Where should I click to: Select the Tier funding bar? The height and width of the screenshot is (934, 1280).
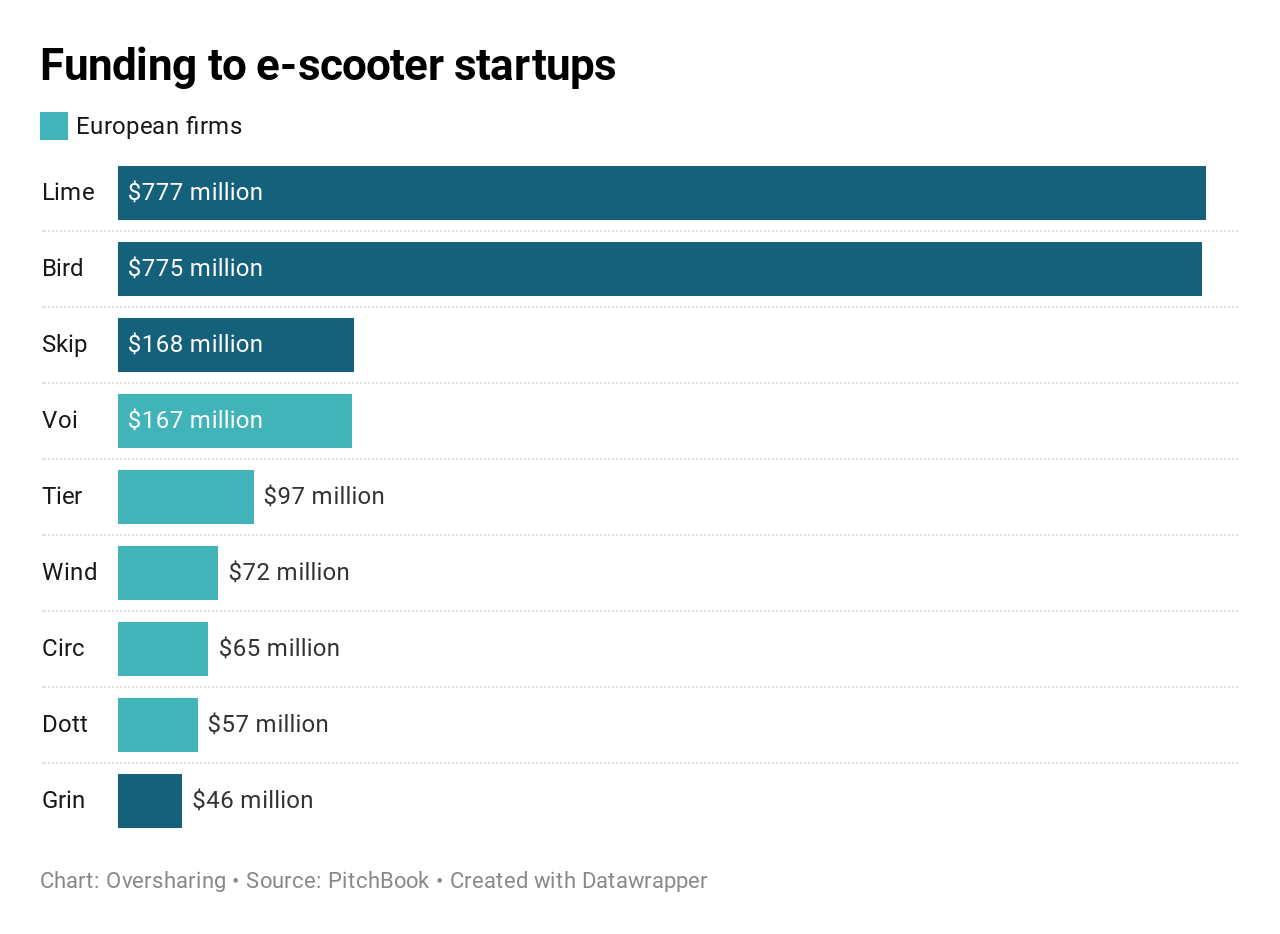(x=185, y=497)
